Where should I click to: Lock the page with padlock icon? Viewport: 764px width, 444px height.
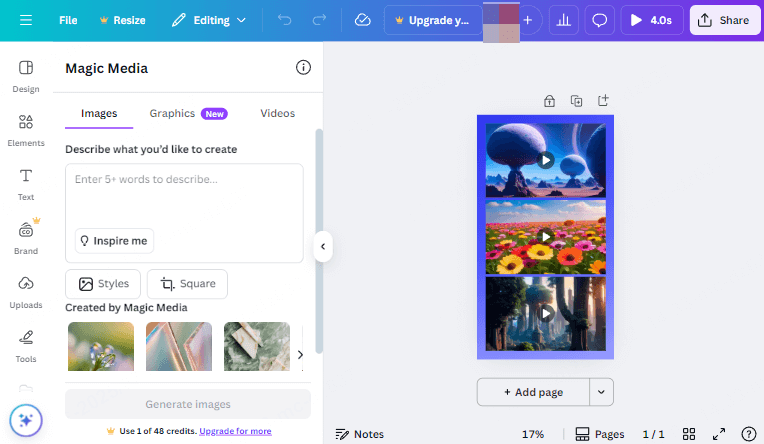549,101
